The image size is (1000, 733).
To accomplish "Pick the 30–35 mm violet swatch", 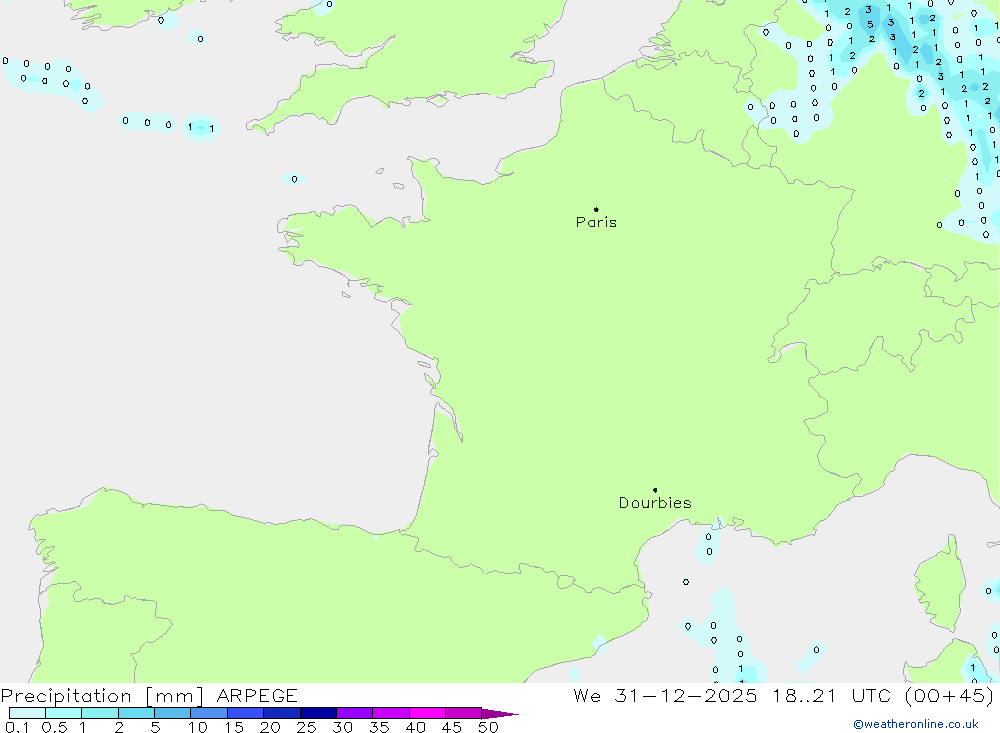I will coord(354,714).
